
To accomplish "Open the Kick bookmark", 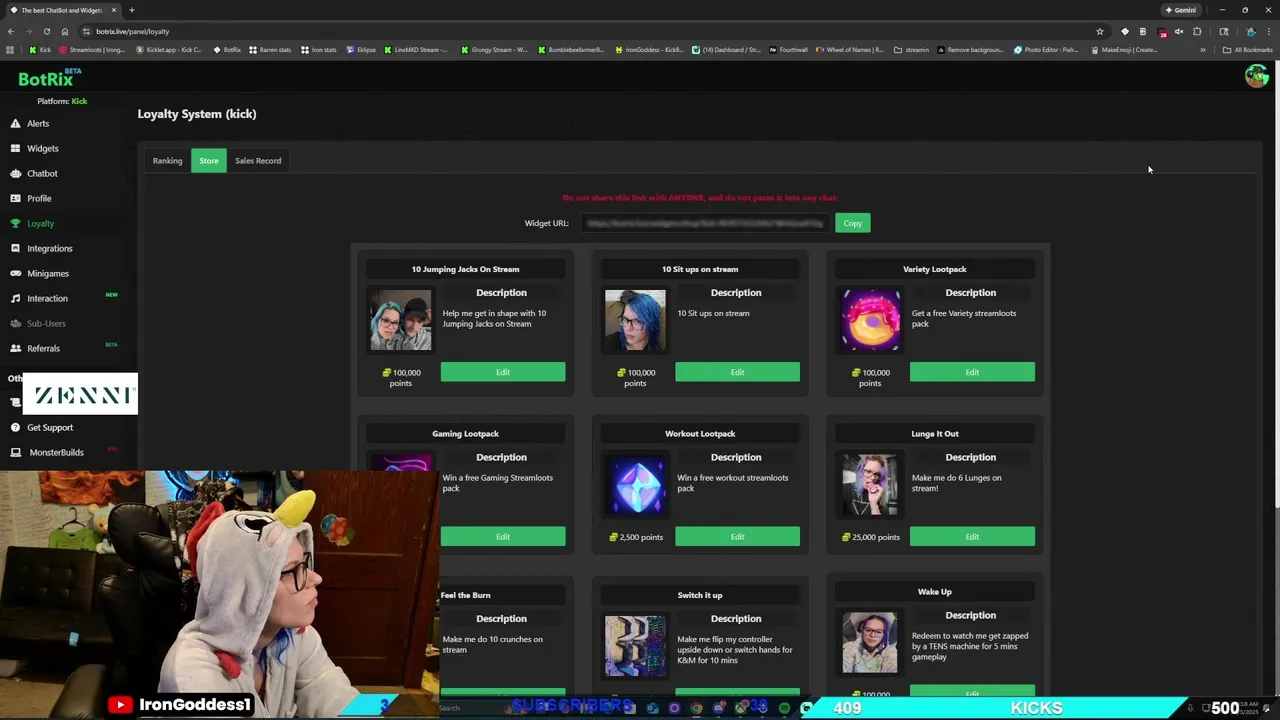I will (40, 49).
